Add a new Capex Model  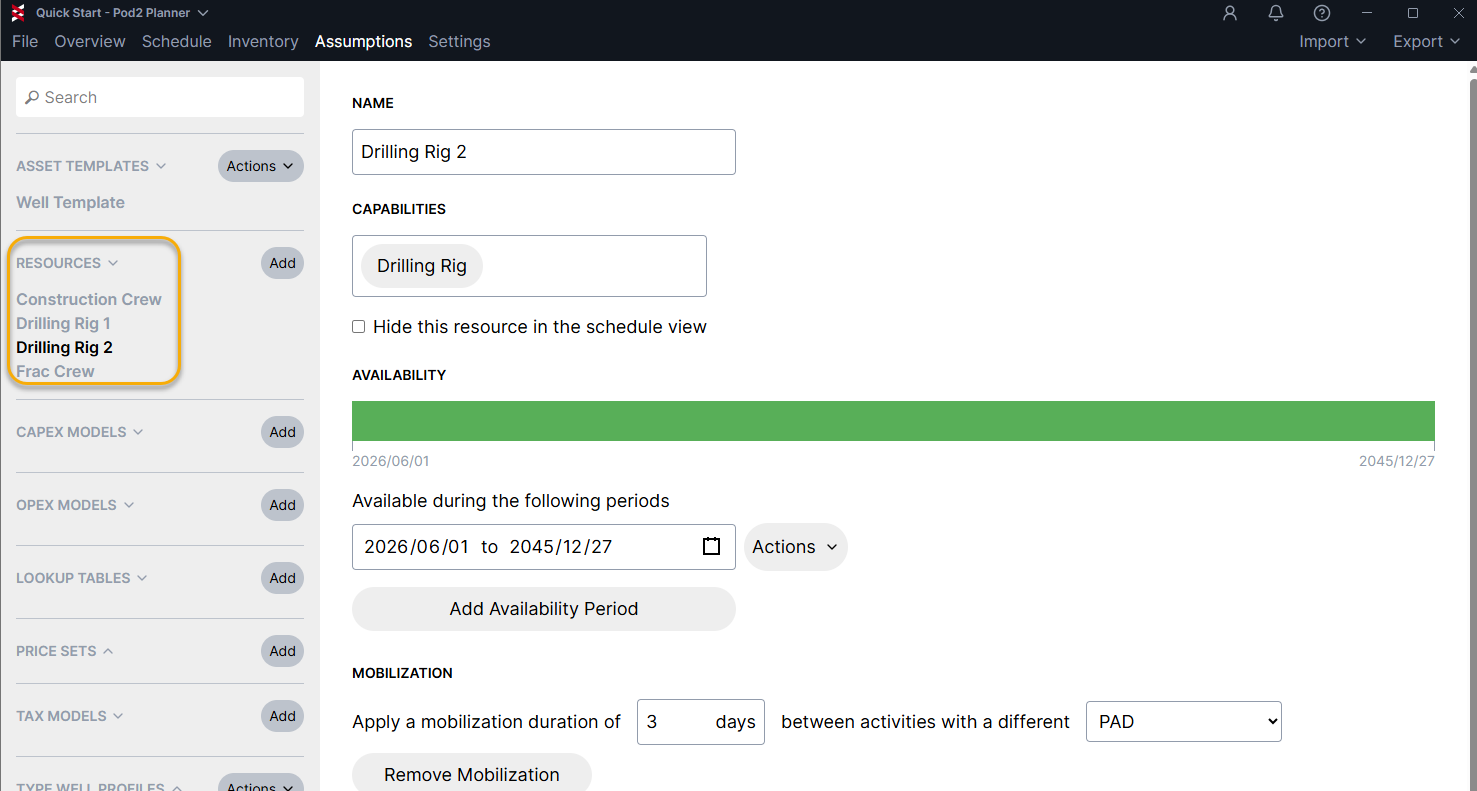(282, 432)
